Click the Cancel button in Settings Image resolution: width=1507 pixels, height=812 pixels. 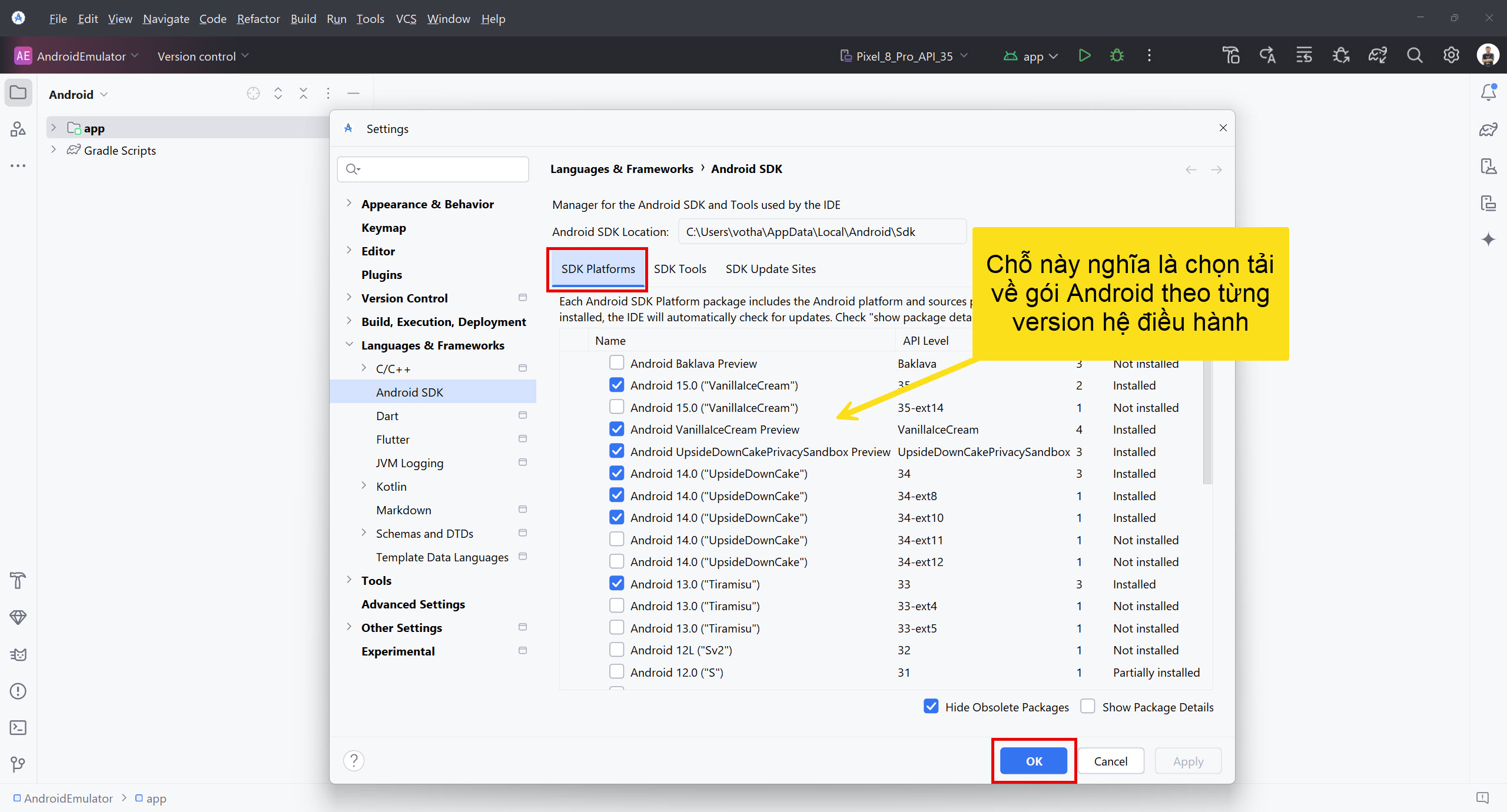coord(1111,761)
